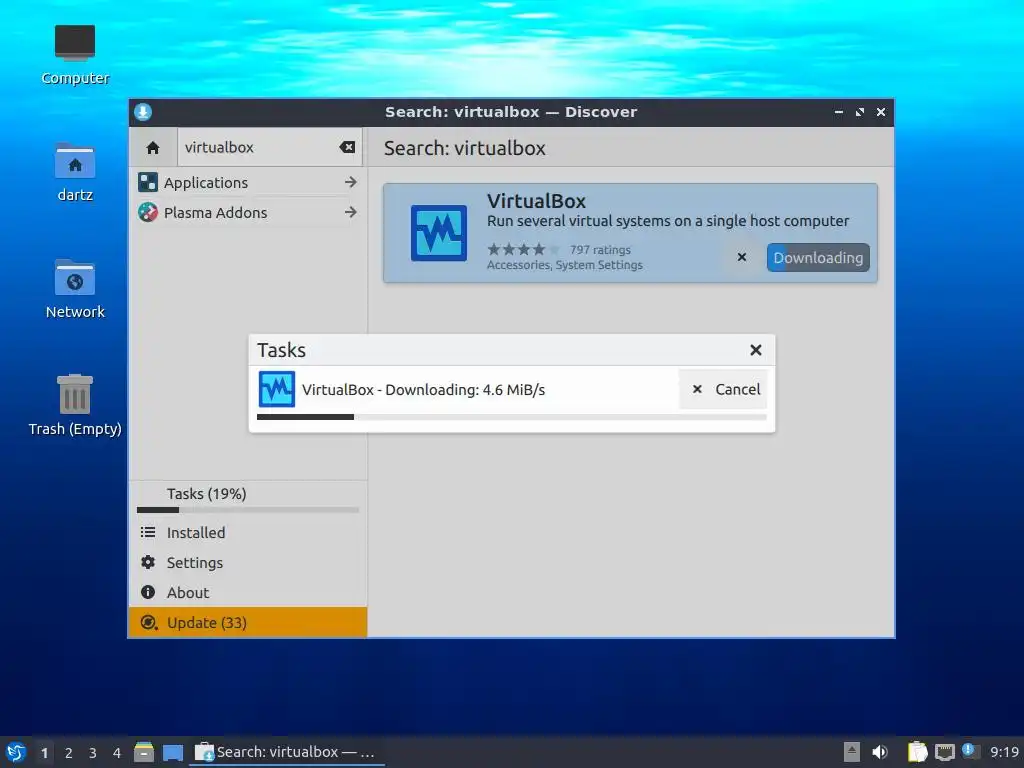Image resolution: width=1024 pixels, height=768 pixels.
Task: Open the Trash (Empty) icon
Action: (x=75, y=406)
